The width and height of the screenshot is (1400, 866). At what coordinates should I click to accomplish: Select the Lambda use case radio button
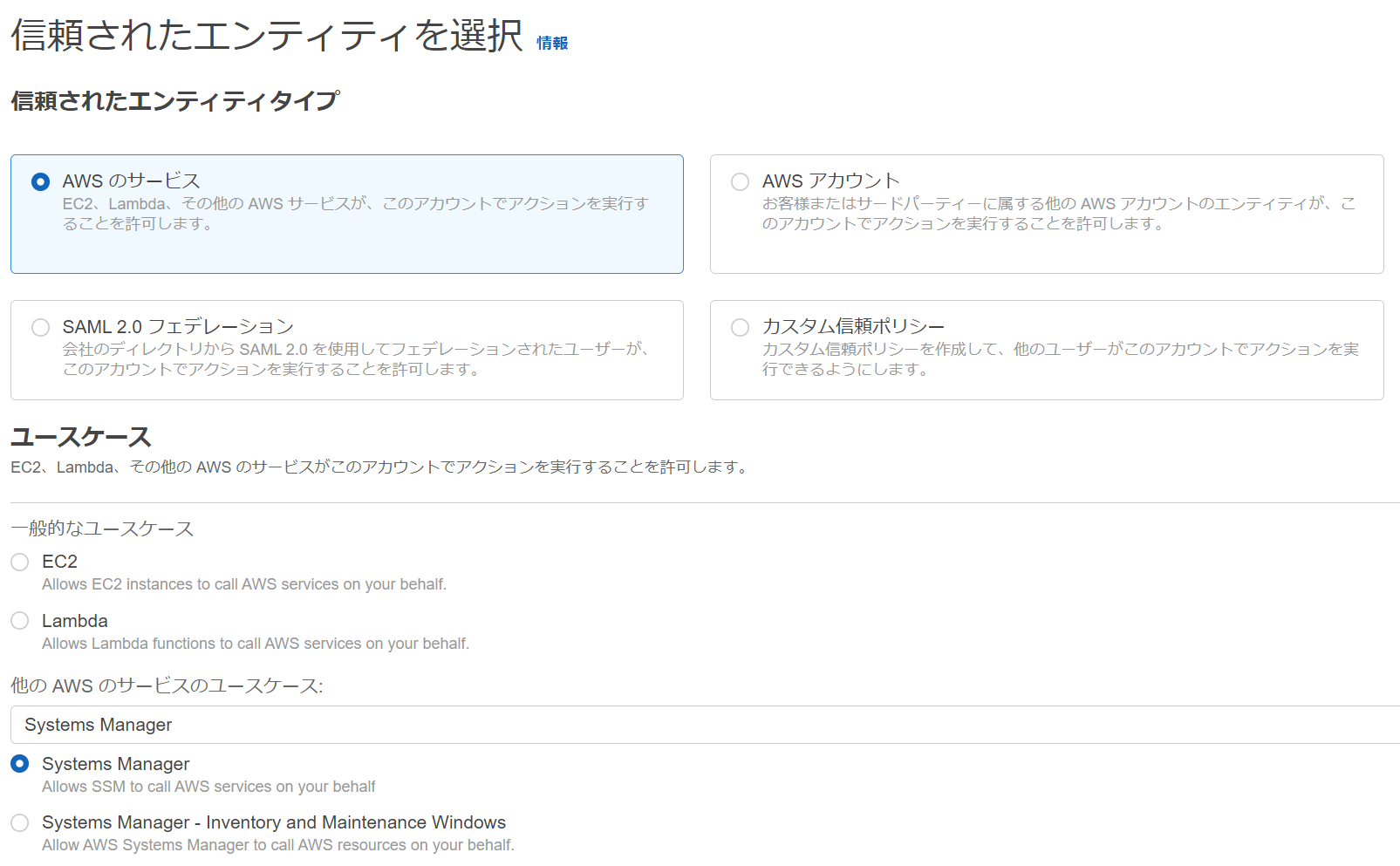(x=20, y=621)
